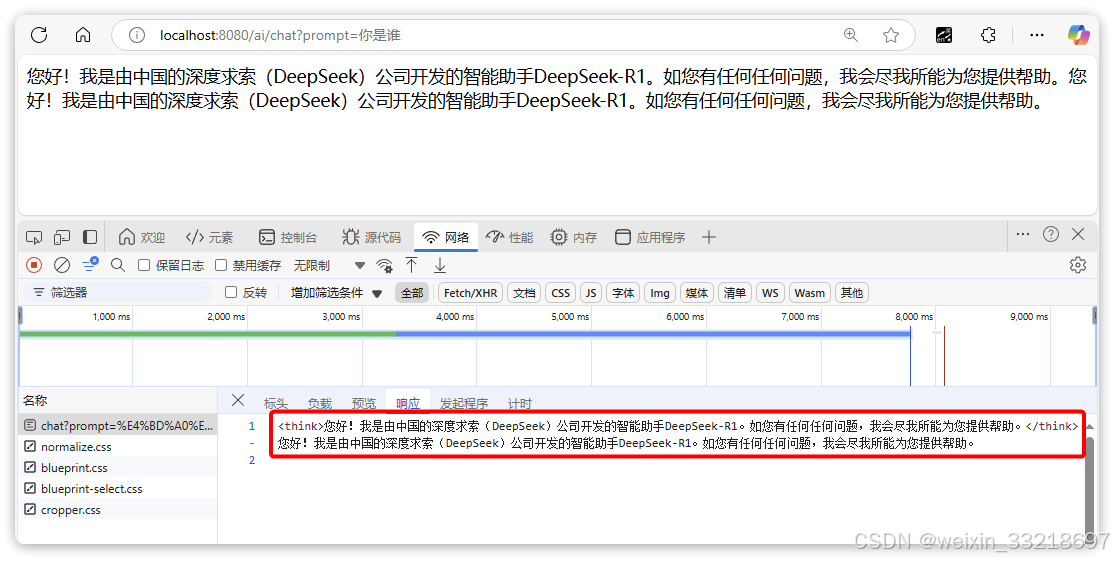Filter requests by JS
The image size is (1114, 561).
click(x=591, y=293)
